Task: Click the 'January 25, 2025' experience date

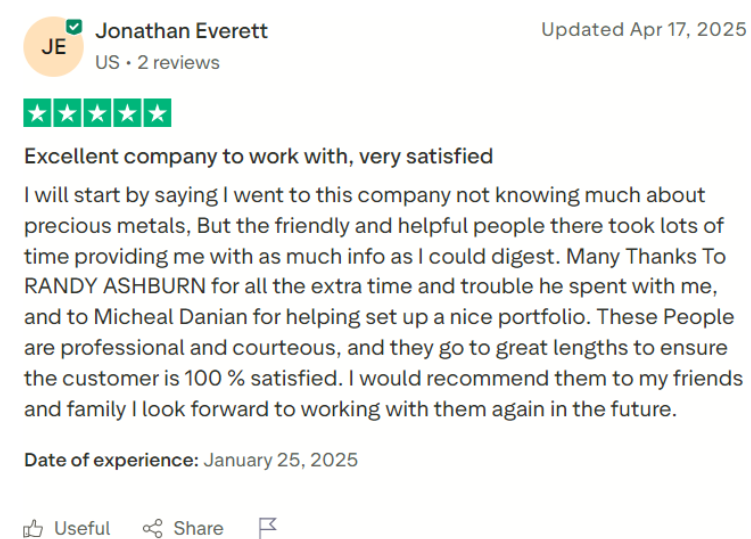Action: 281,460
